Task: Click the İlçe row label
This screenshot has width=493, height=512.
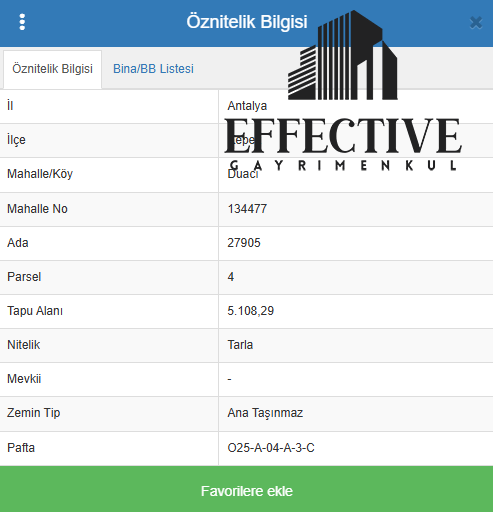Action: 16,140
